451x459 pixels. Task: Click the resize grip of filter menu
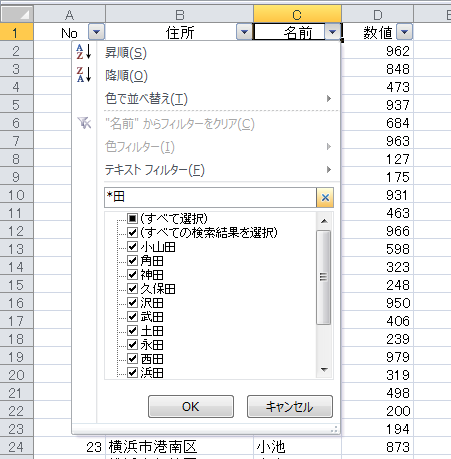[334, 429]
